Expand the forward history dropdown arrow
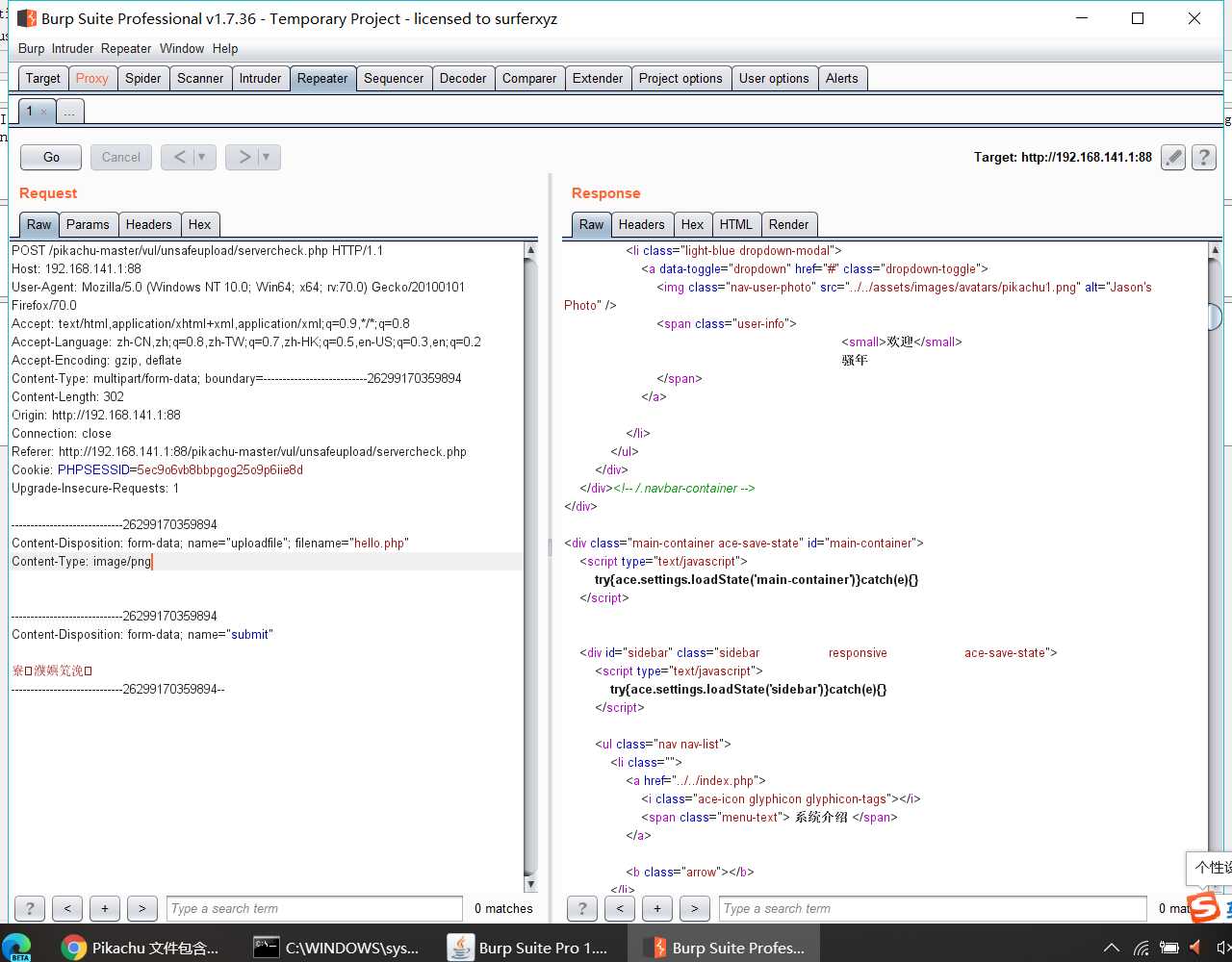 pos(267,157)
